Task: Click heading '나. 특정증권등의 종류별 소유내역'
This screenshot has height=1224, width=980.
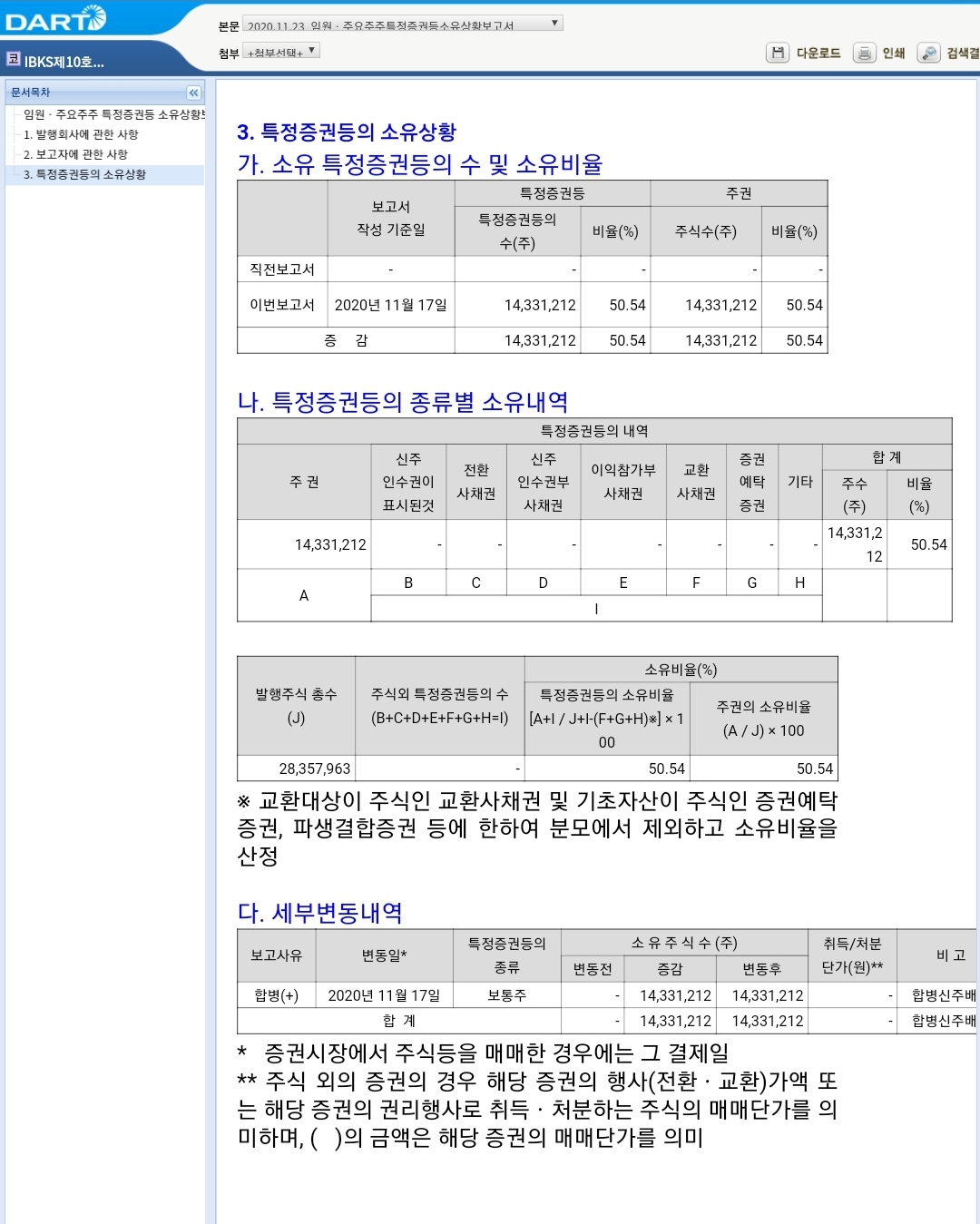Action: pos(403,402)
